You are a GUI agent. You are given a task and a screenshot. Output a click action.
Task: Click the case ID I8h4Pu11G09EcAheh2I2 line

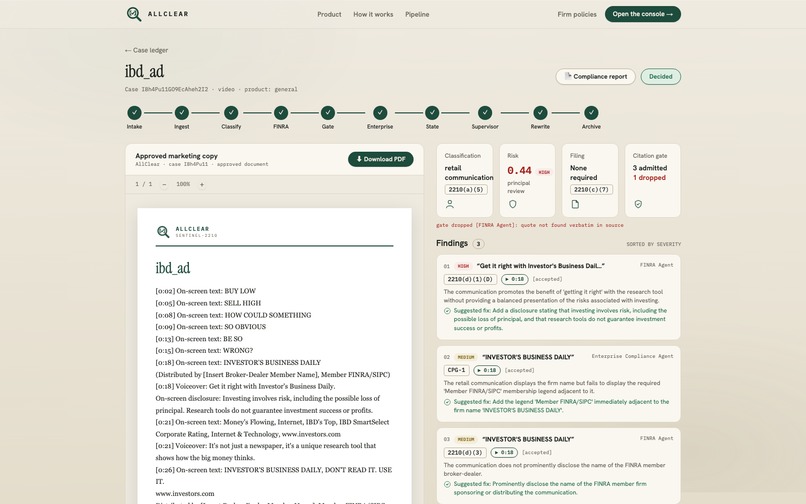click(211, 89)
